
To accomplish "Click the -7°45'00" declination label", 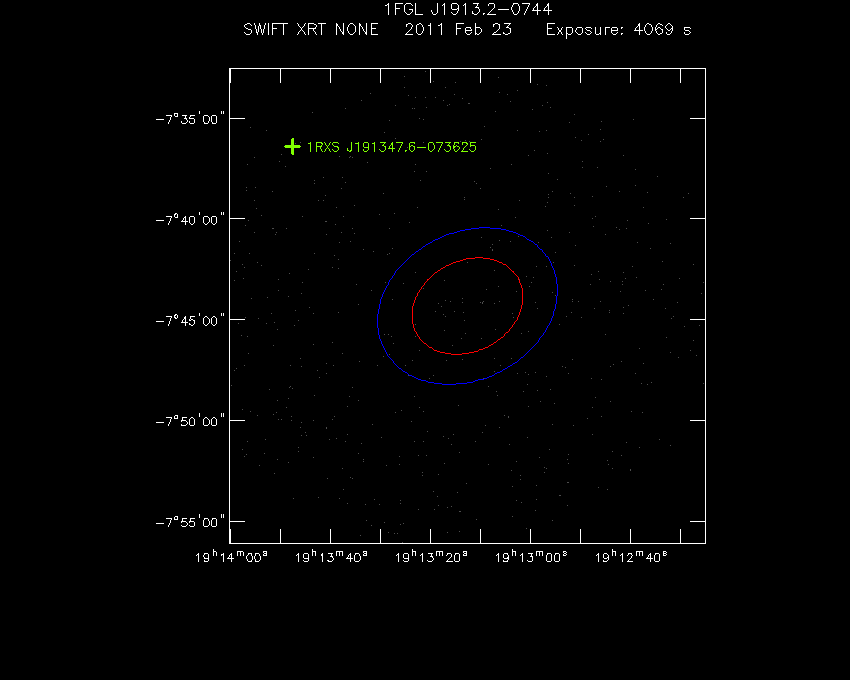I will 190,320.
